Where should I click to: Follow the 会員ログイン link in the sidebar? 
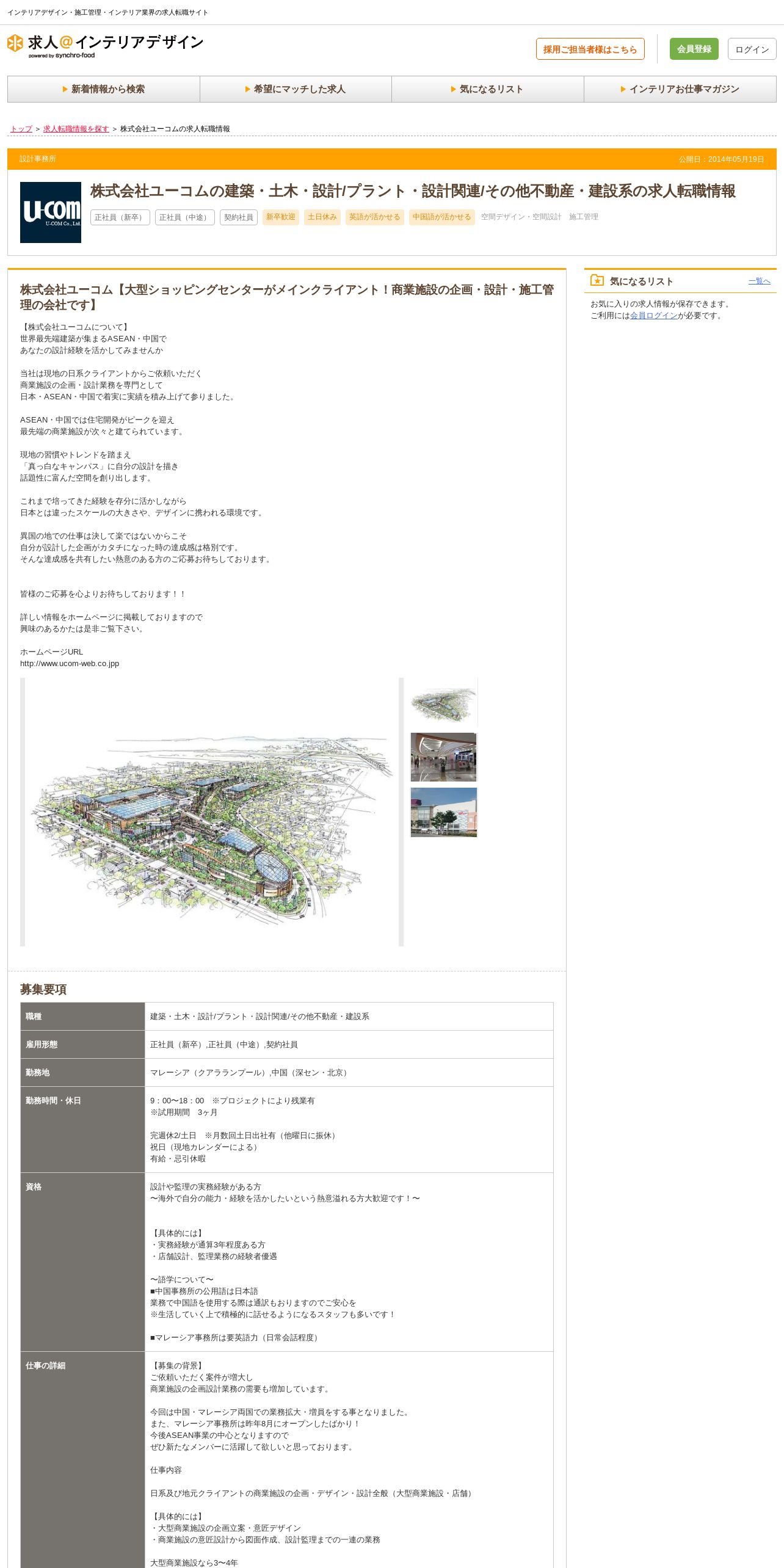654,316
